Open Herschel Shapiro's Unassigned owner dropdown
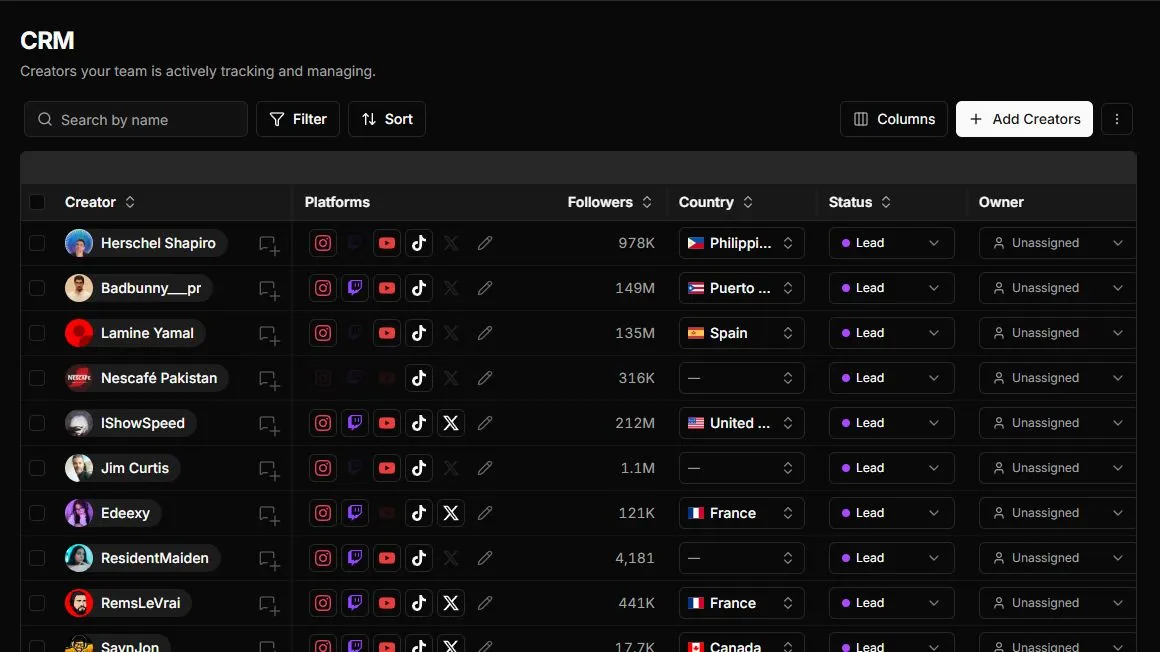This screenshot has height=652, width=1160. 1057,243
